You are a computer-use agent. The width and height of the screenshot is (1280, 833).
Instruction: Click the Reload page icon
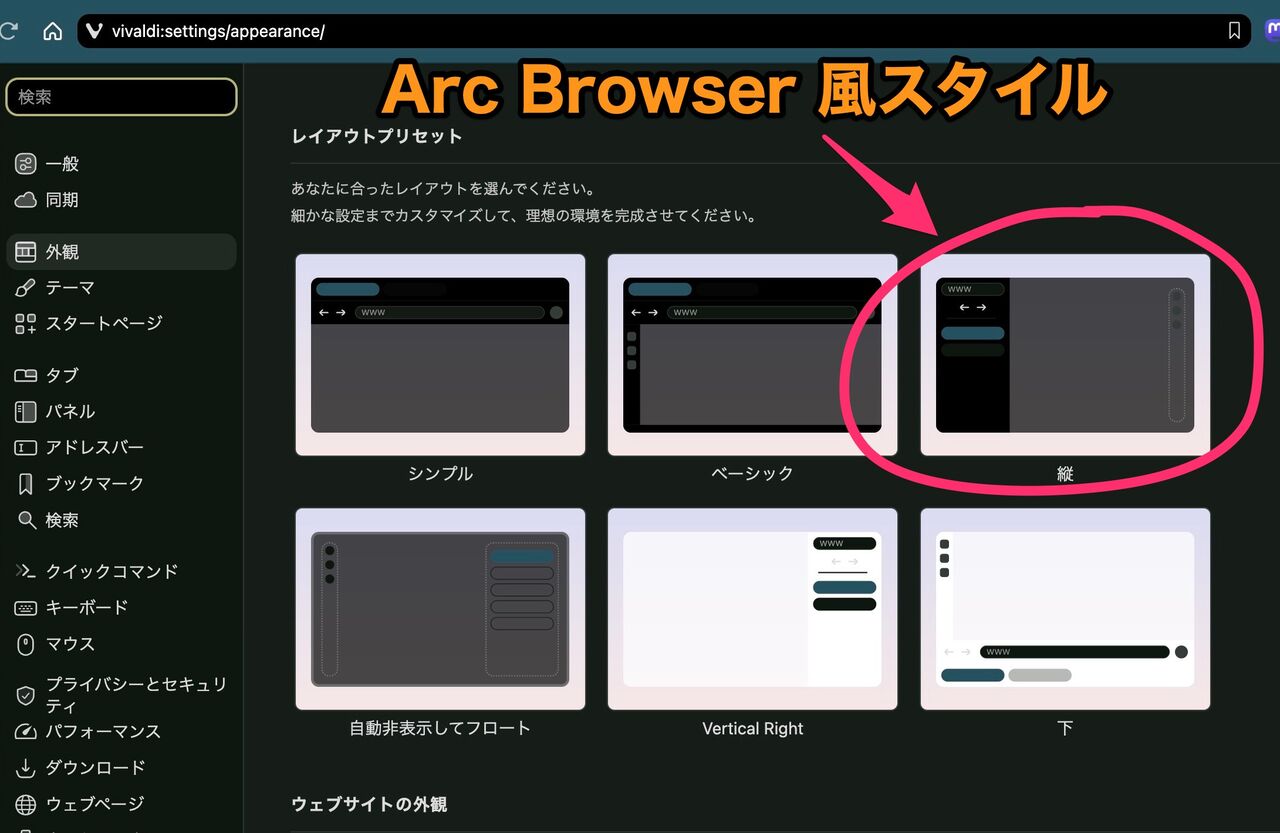(8, 31)
